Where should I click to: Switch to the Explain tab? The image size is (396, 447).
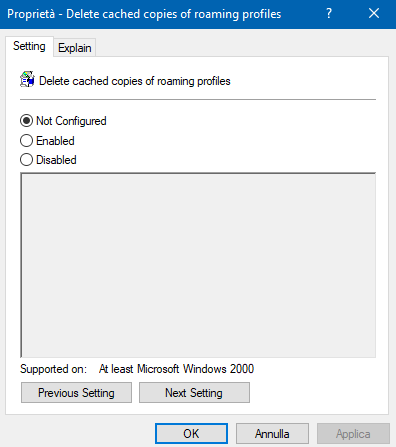point(75,48)
